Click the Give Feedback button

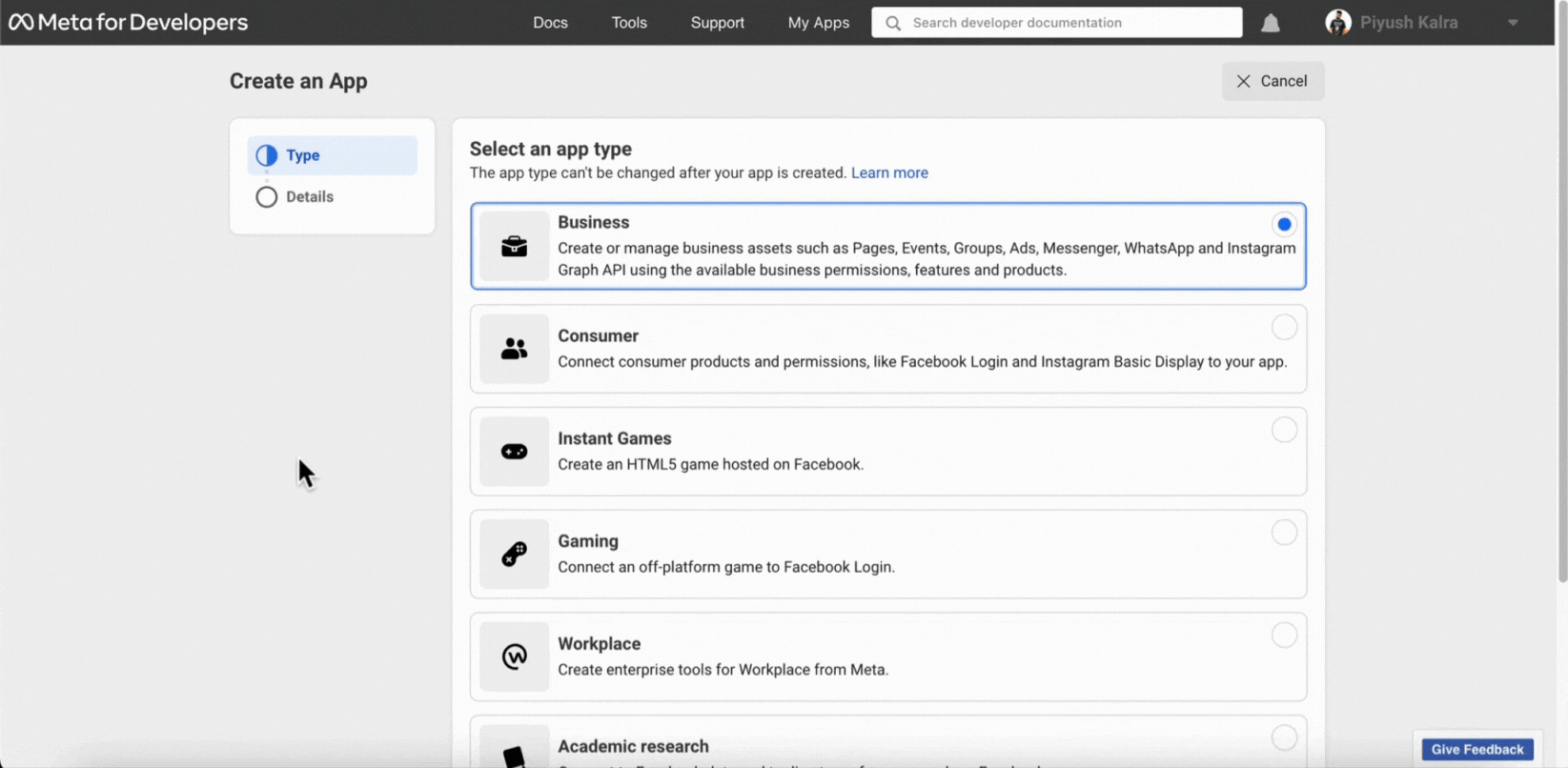(1477, 750)
